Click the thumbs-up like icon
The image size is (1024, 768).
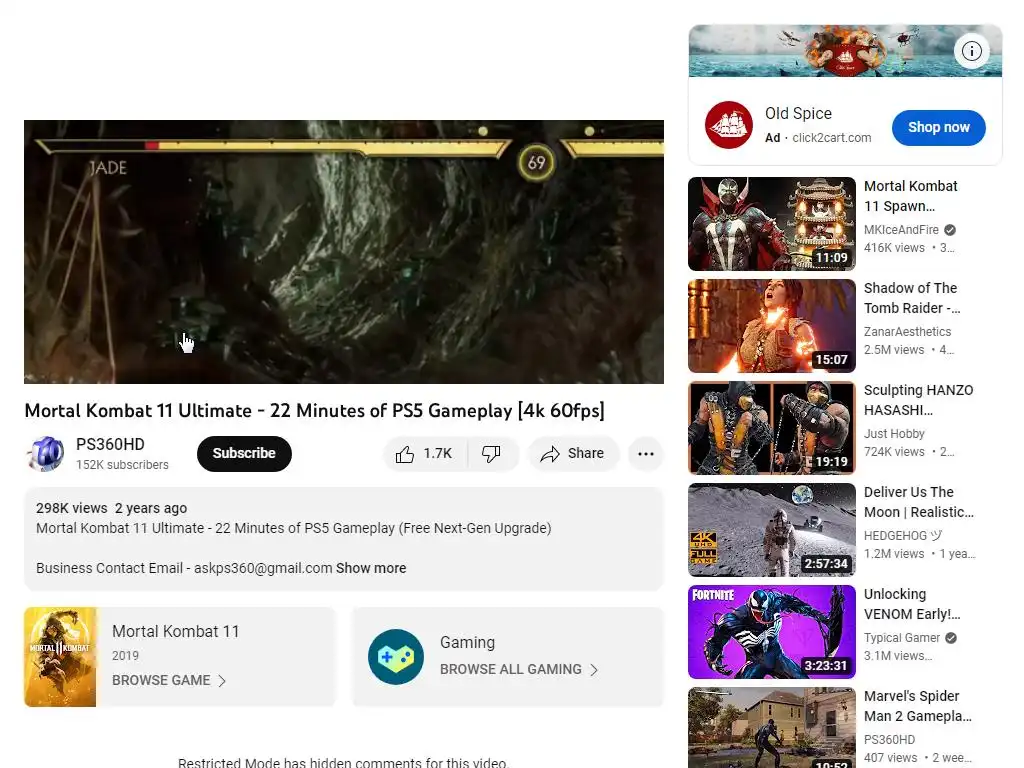coord(405,454)
